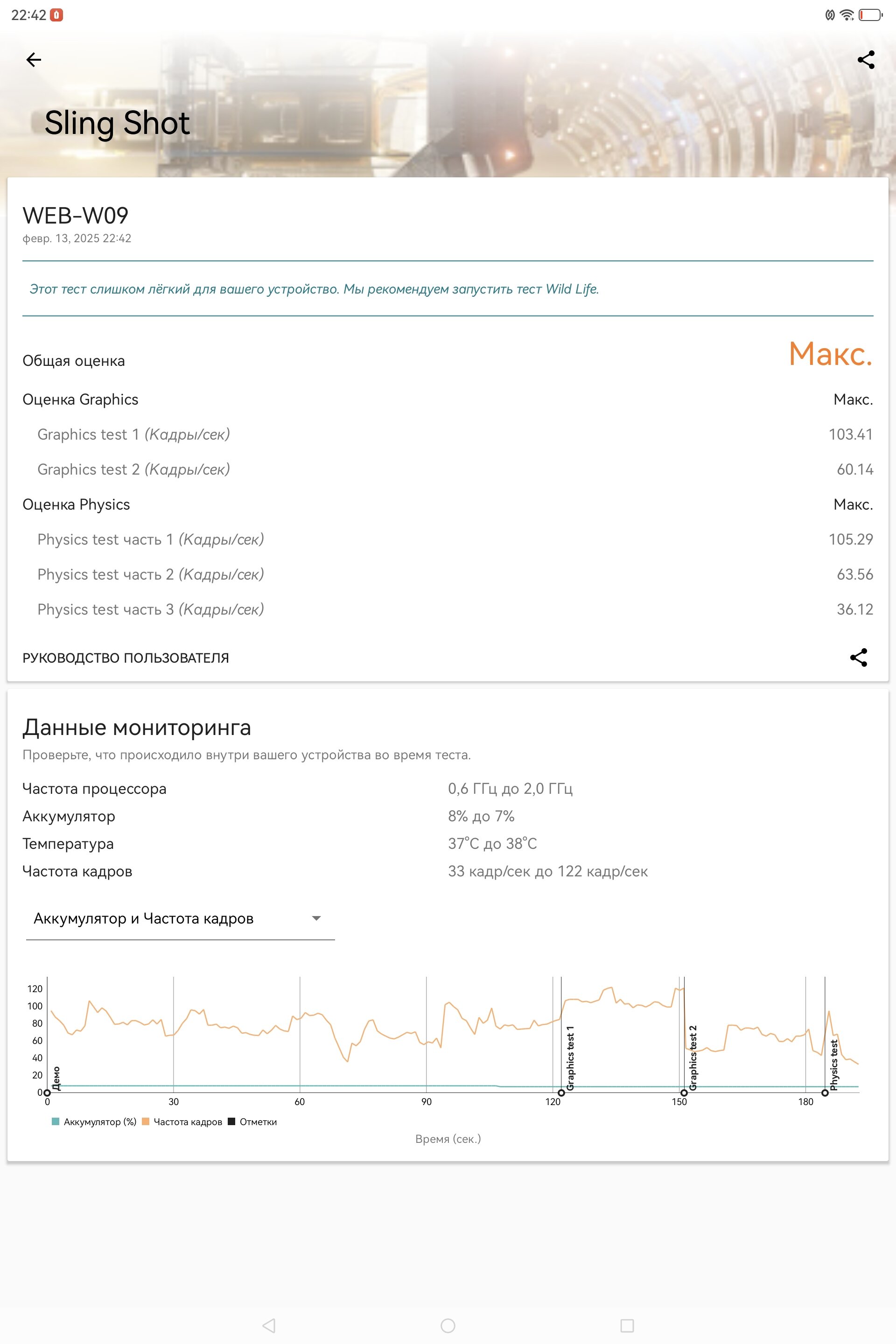Screen dimensions: 896x1344
Task: Tap the 'Общая оценка' Макс. score
Action: click(x=830, y=354)
